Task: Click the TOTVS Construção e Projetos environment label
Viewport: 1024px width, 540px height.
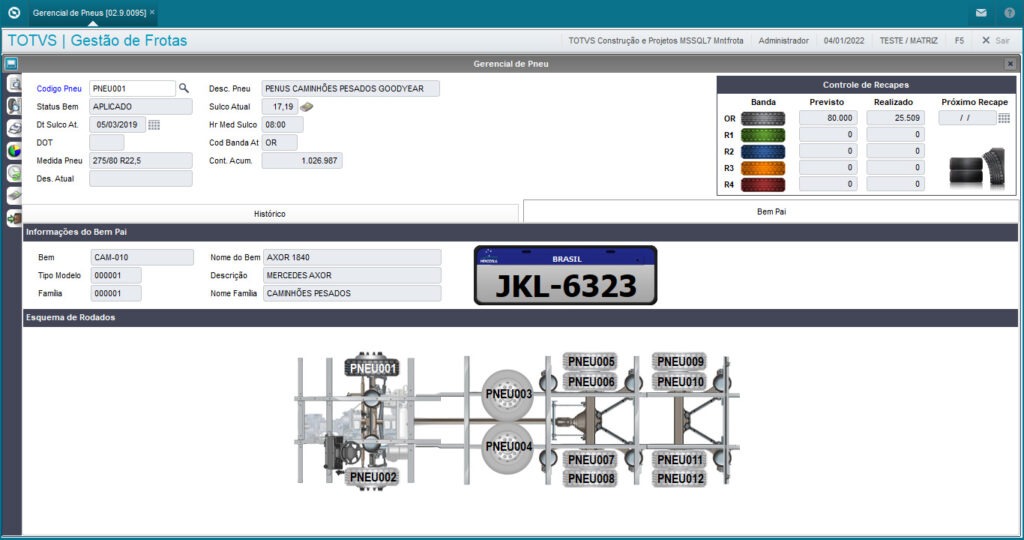Action: (x=656, y=40)
